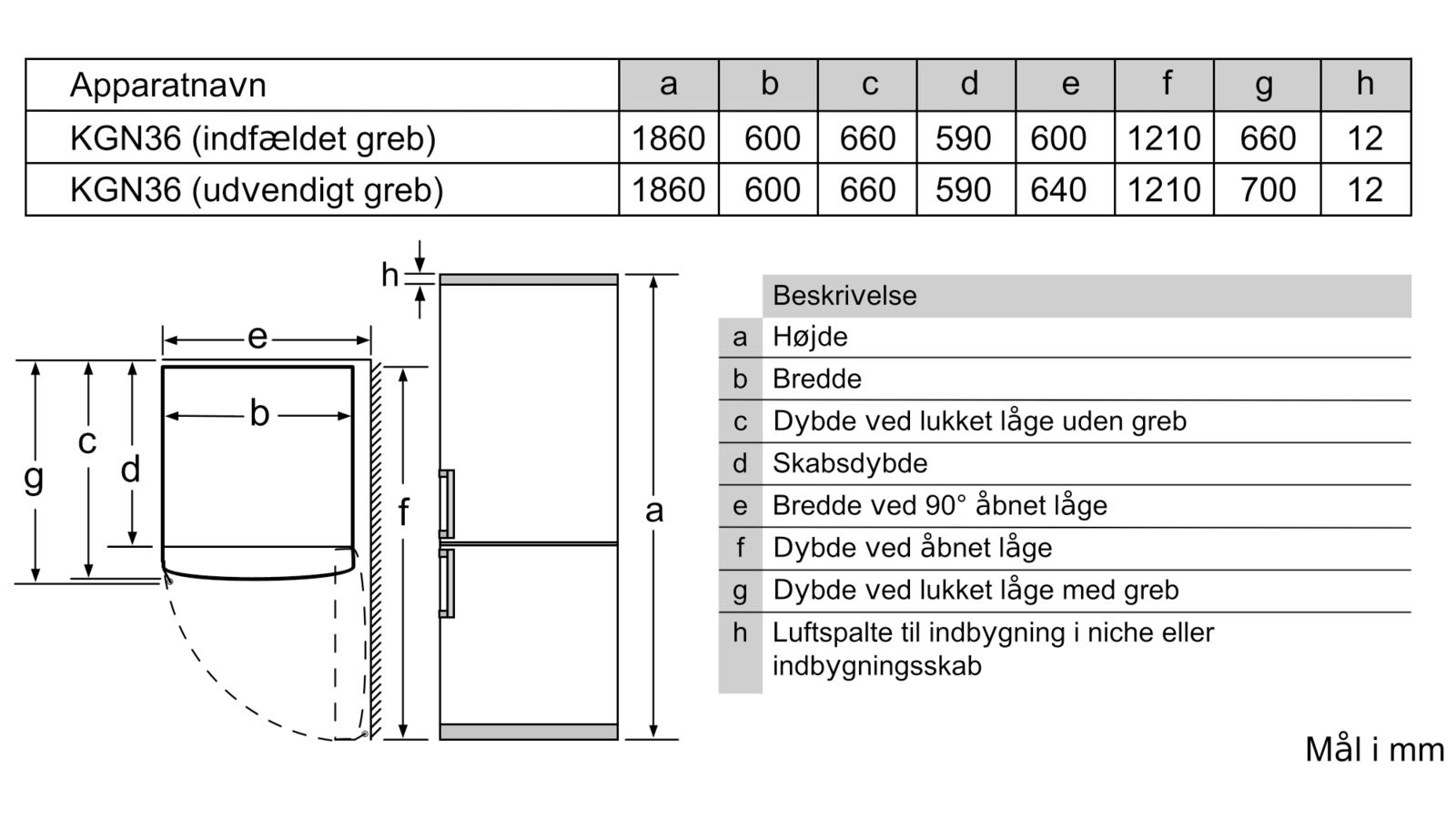The height and width of the screenshot is (819, 1456).
Task: Select value 12 in indfældet greb row
Action: click(x=1364, y=138)
